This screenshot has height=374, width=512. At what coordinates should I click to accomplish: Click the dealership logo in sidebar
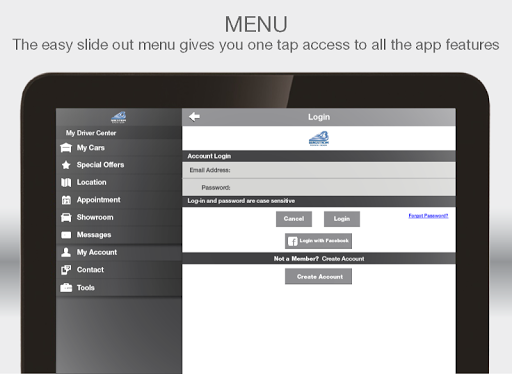(118, 117)
